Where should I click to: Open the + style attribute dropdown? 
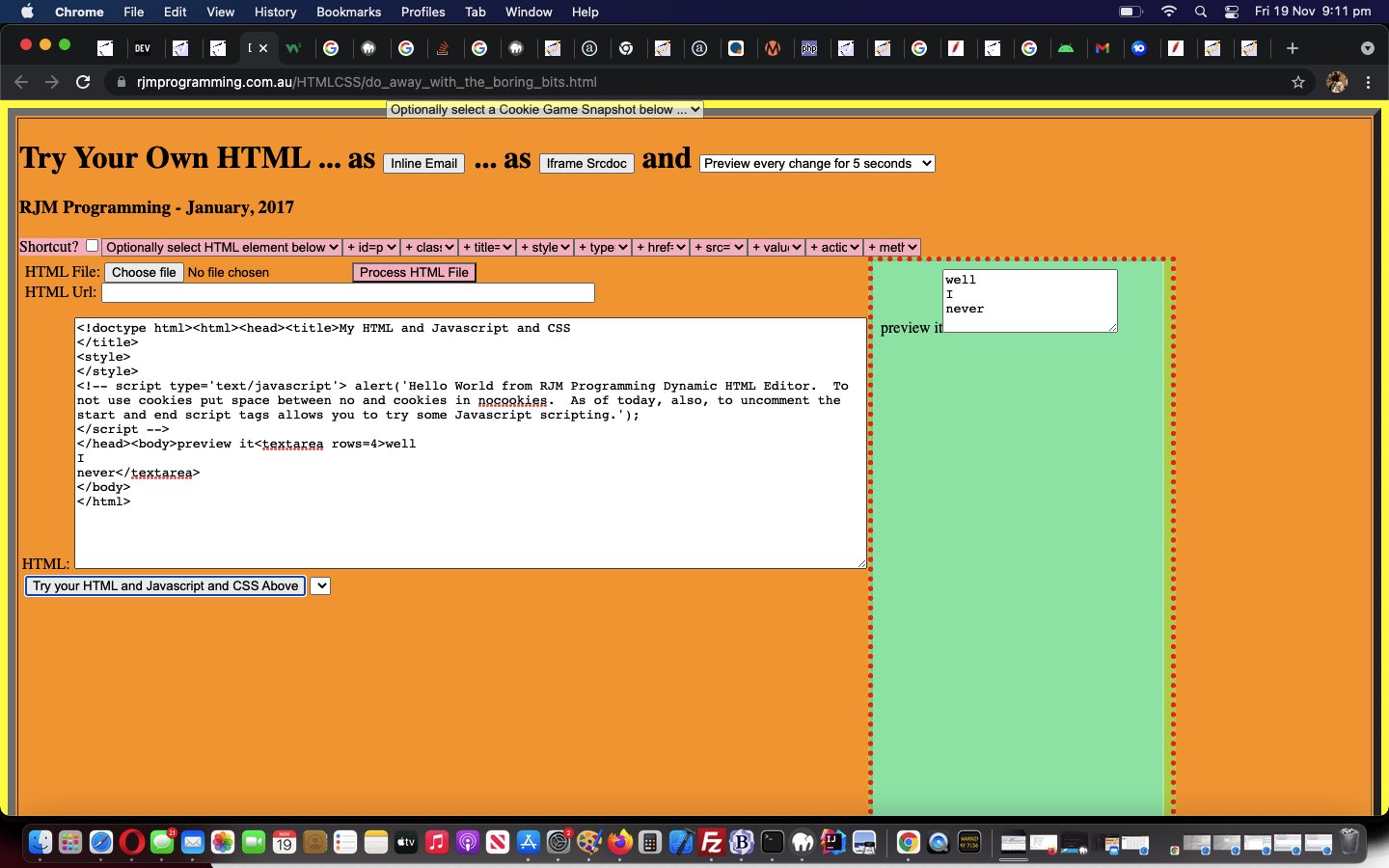(544, 248)
